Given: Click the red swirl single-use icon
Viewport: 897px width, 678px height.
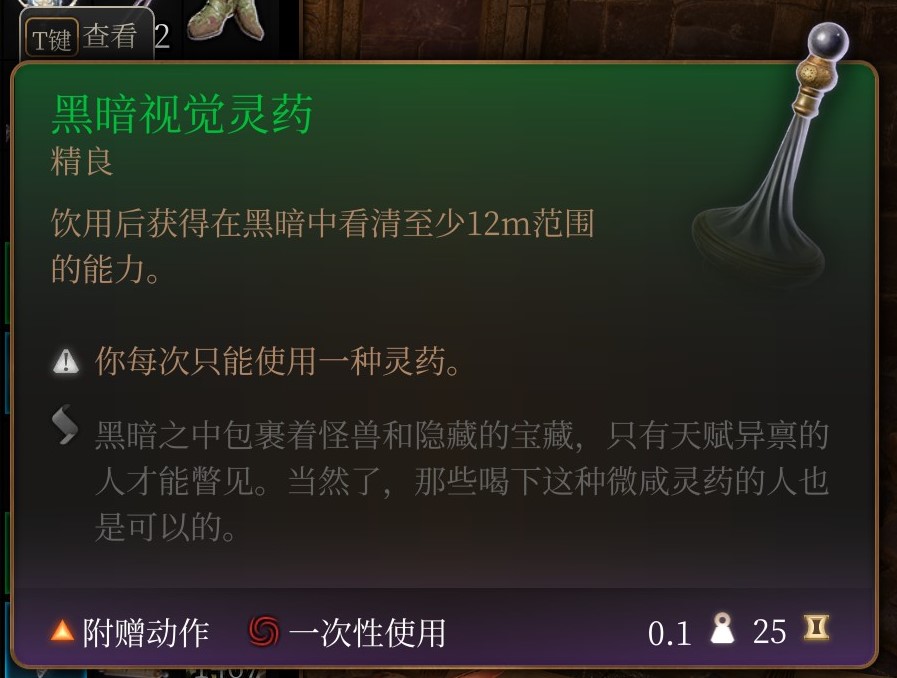Looking at the screenshot, I should [264, 632].
